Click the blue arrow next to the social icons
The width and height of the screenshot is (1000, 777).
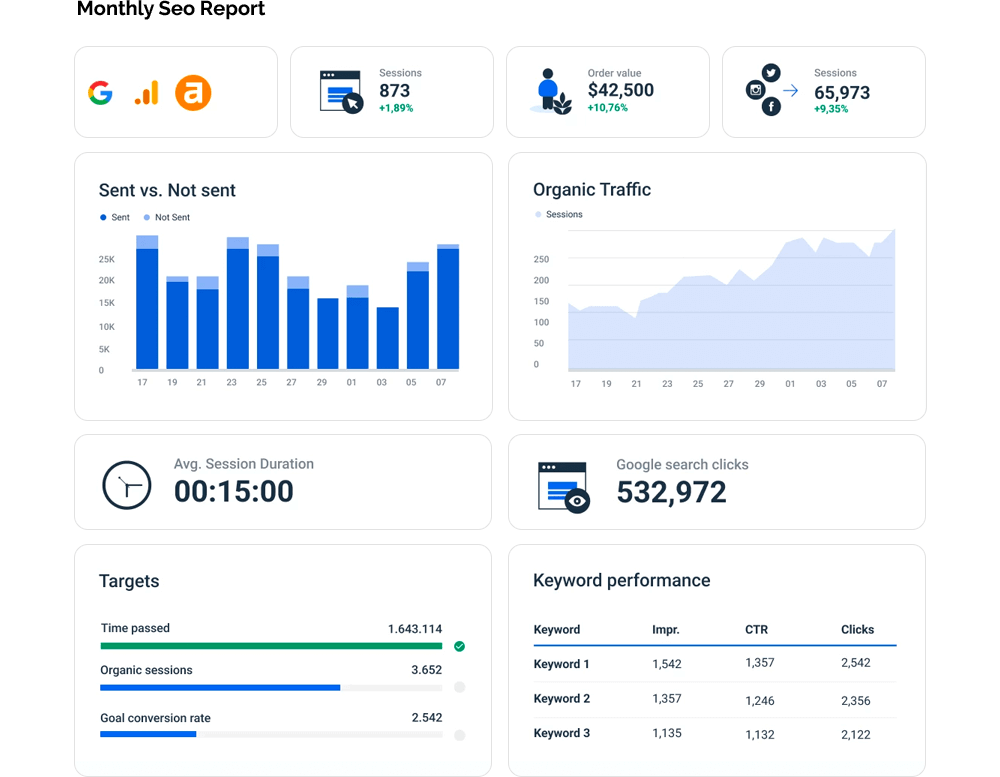click(791, 91)
